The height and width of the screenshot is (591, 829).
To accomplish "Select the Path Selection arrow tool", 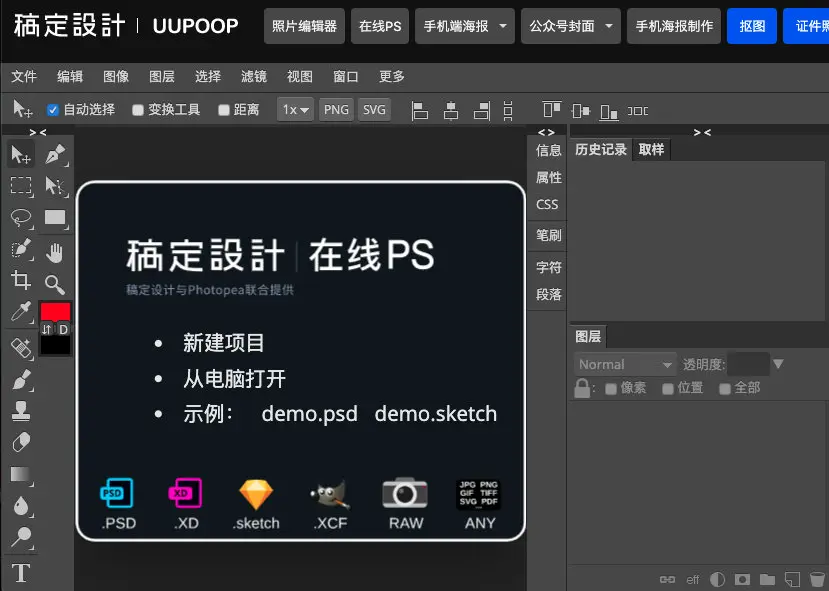I will click(55, 186).
